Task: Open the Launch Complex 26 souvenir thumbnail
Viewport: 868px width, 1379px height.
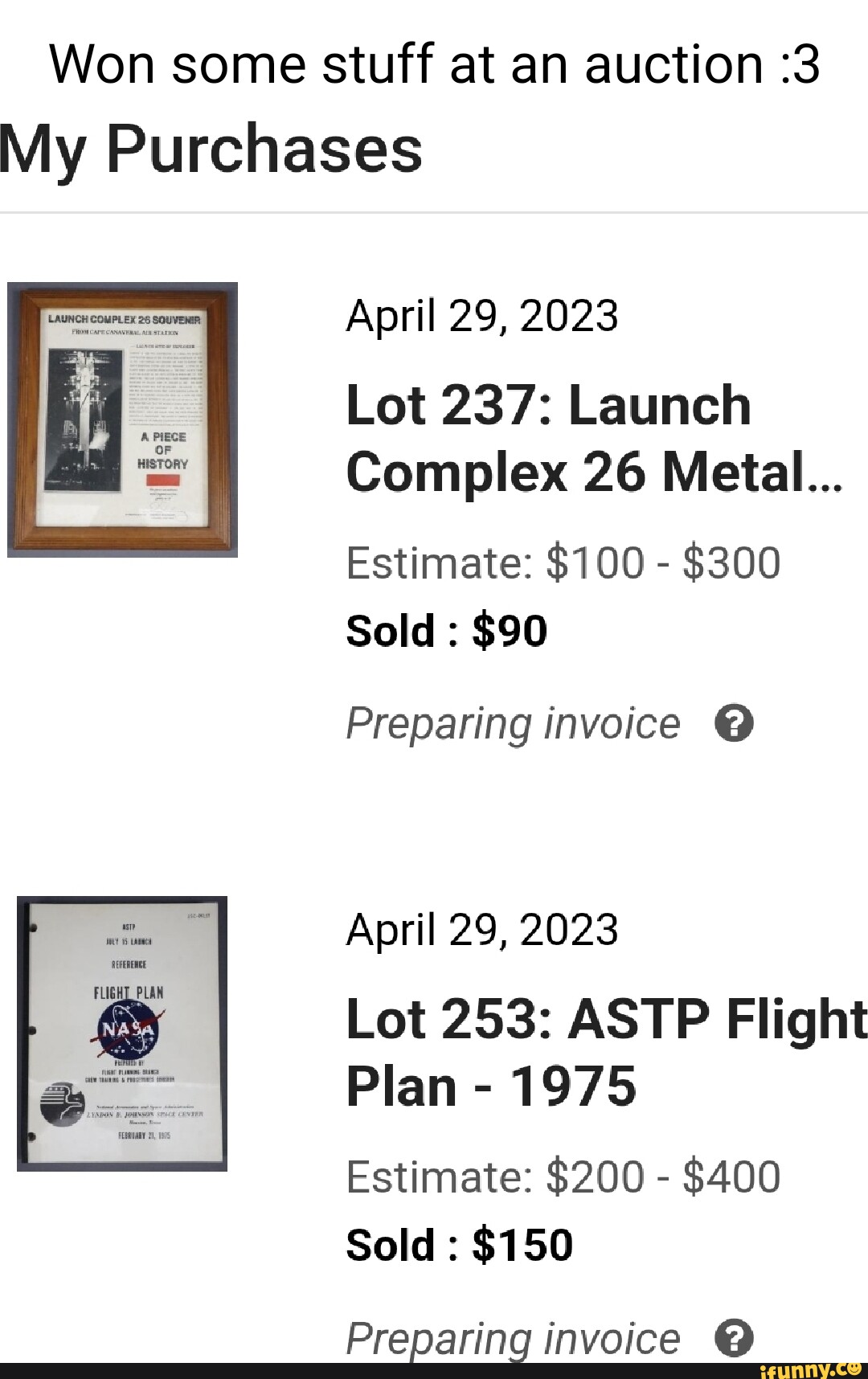Action: [x=122, y=419]
